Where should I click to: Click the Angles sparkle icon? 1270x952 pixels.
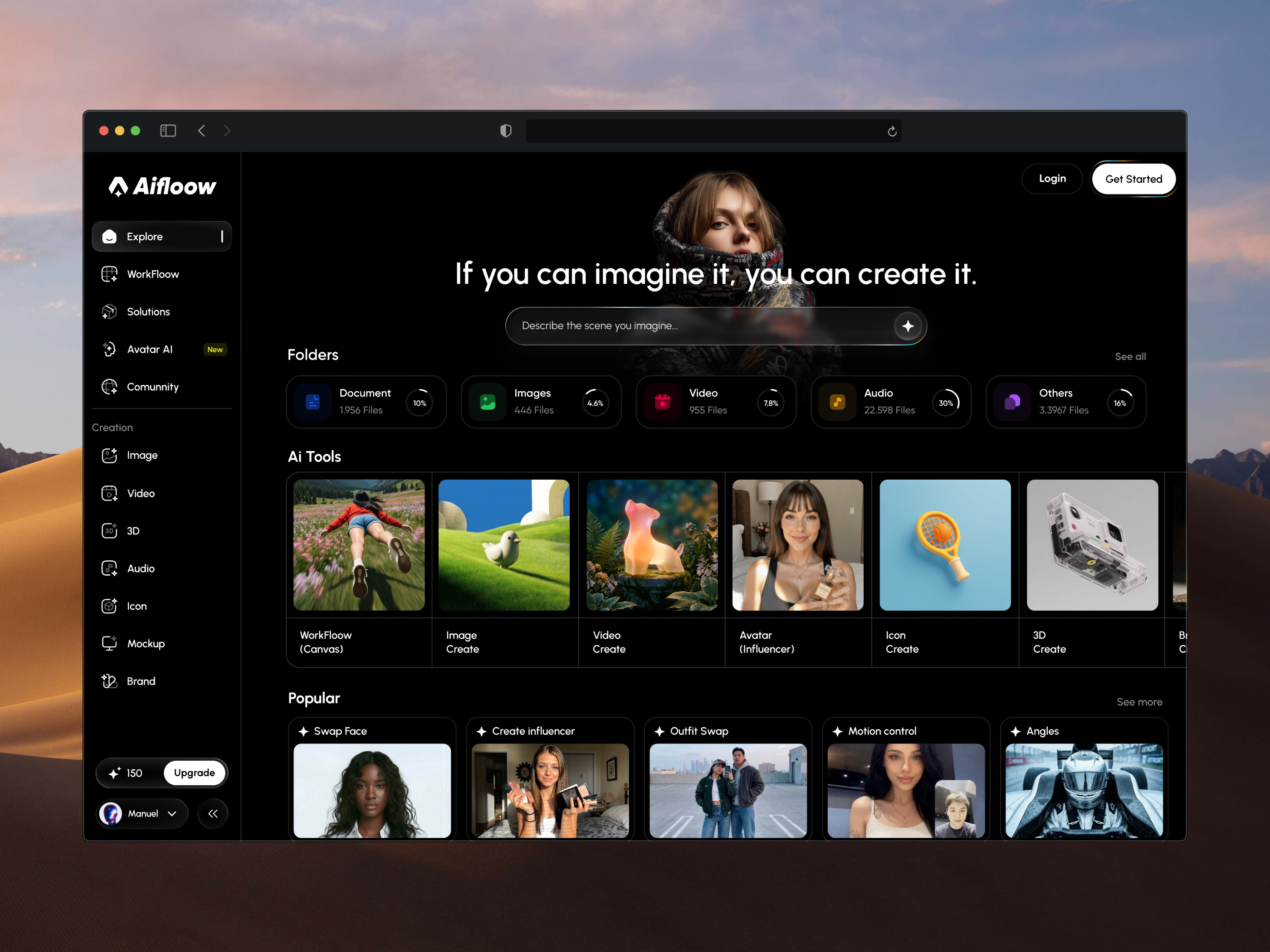click(1016, 732)
